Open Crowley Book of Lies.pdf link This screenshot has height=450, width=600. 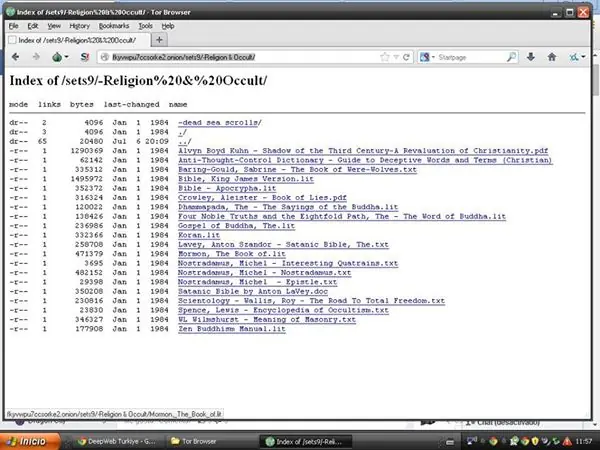click(x=262, y=198)
